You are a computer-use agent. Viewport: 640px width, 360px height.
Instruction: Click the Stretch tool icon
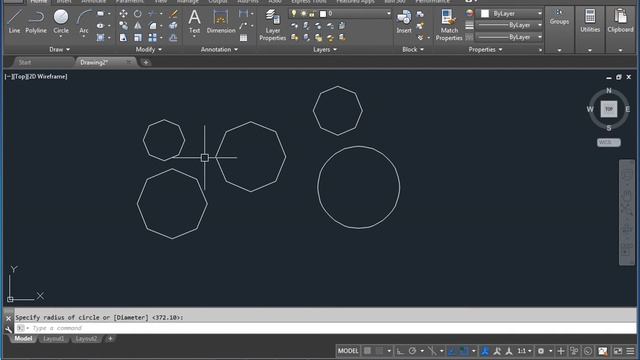tap(123, 38)
